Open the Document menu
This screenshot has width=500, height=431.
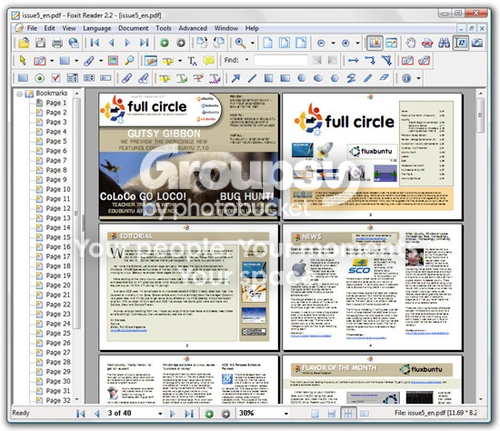pos(133,28)
